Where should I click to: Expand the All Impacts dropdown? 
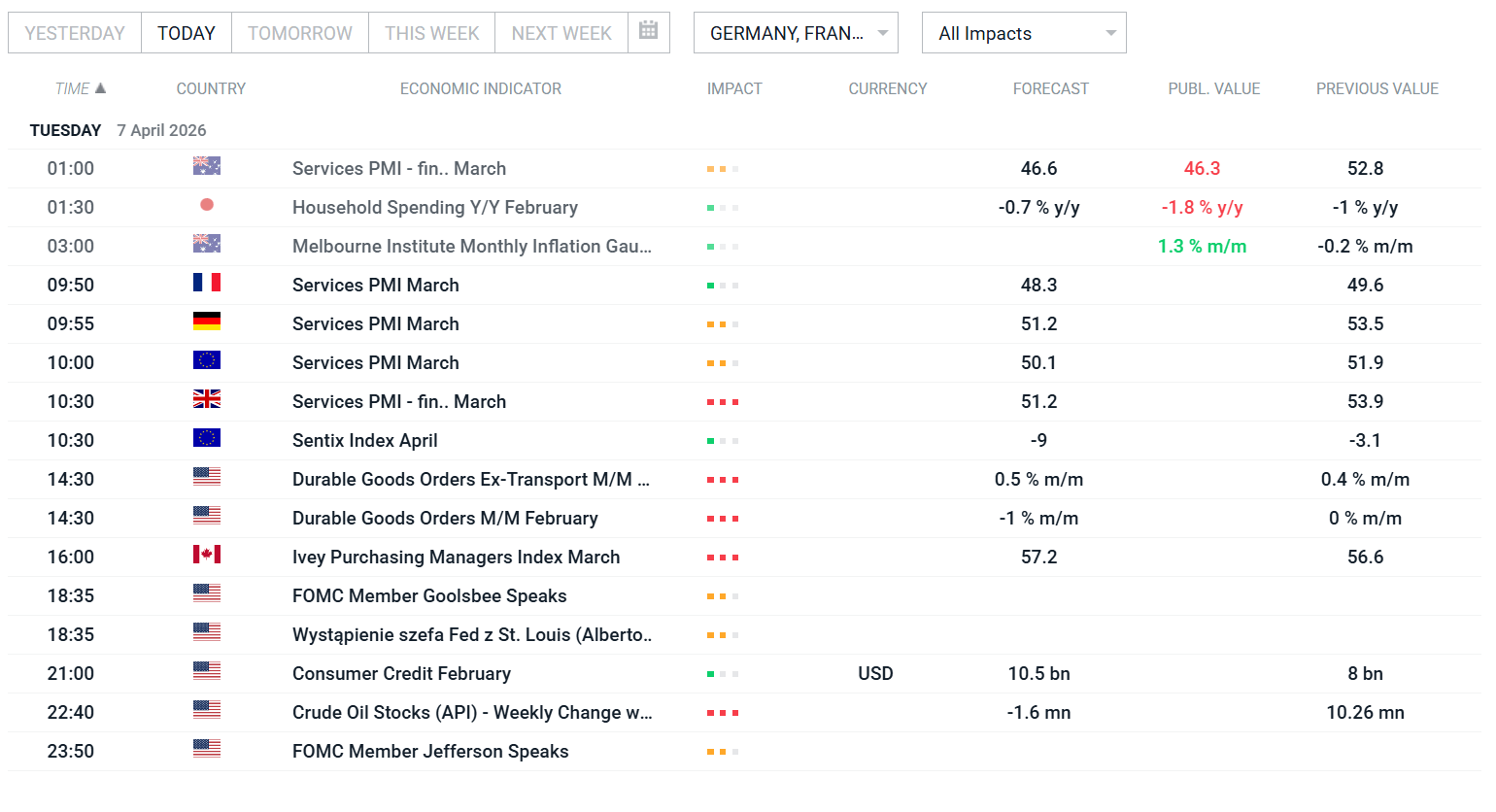click(x=1023, y=33)
